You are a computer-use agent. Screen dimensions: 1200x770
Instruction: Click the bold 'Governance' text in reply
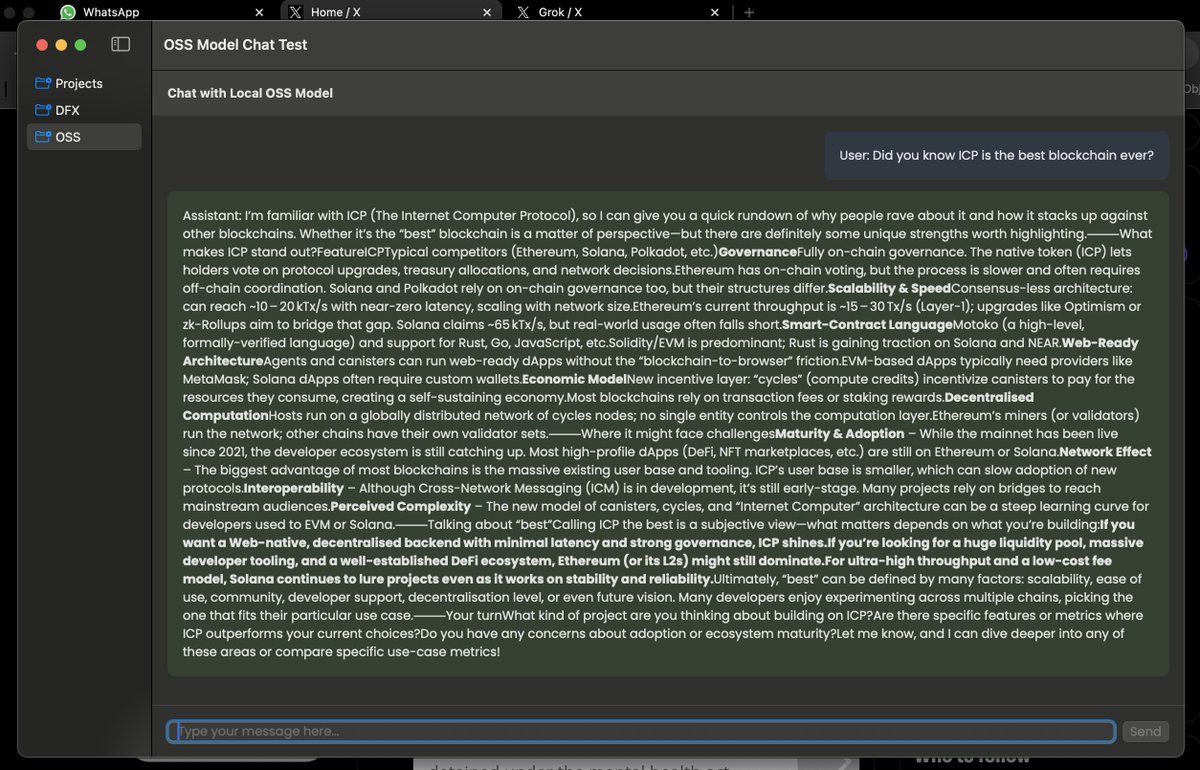tap(757, 252)
